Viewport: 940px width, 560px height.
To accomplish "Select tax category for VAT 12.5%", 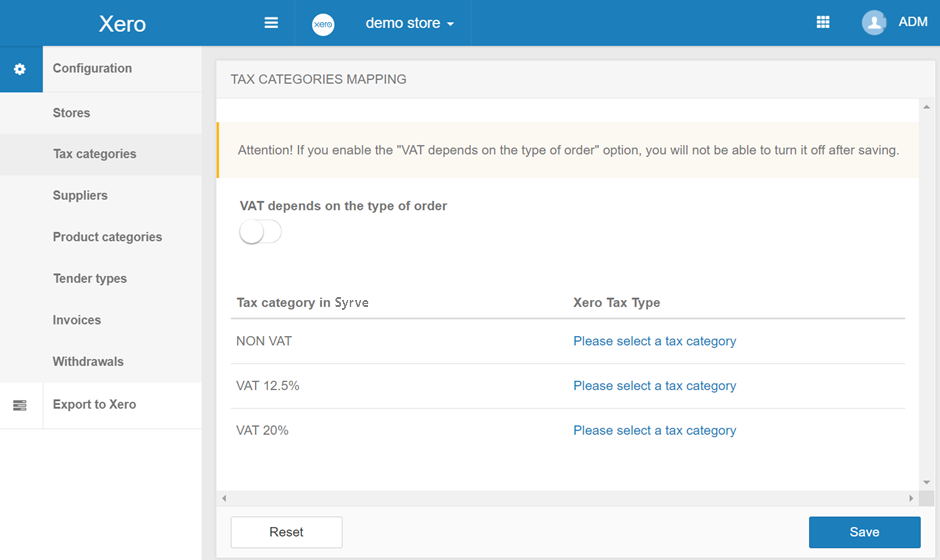I will pos(654,386).
